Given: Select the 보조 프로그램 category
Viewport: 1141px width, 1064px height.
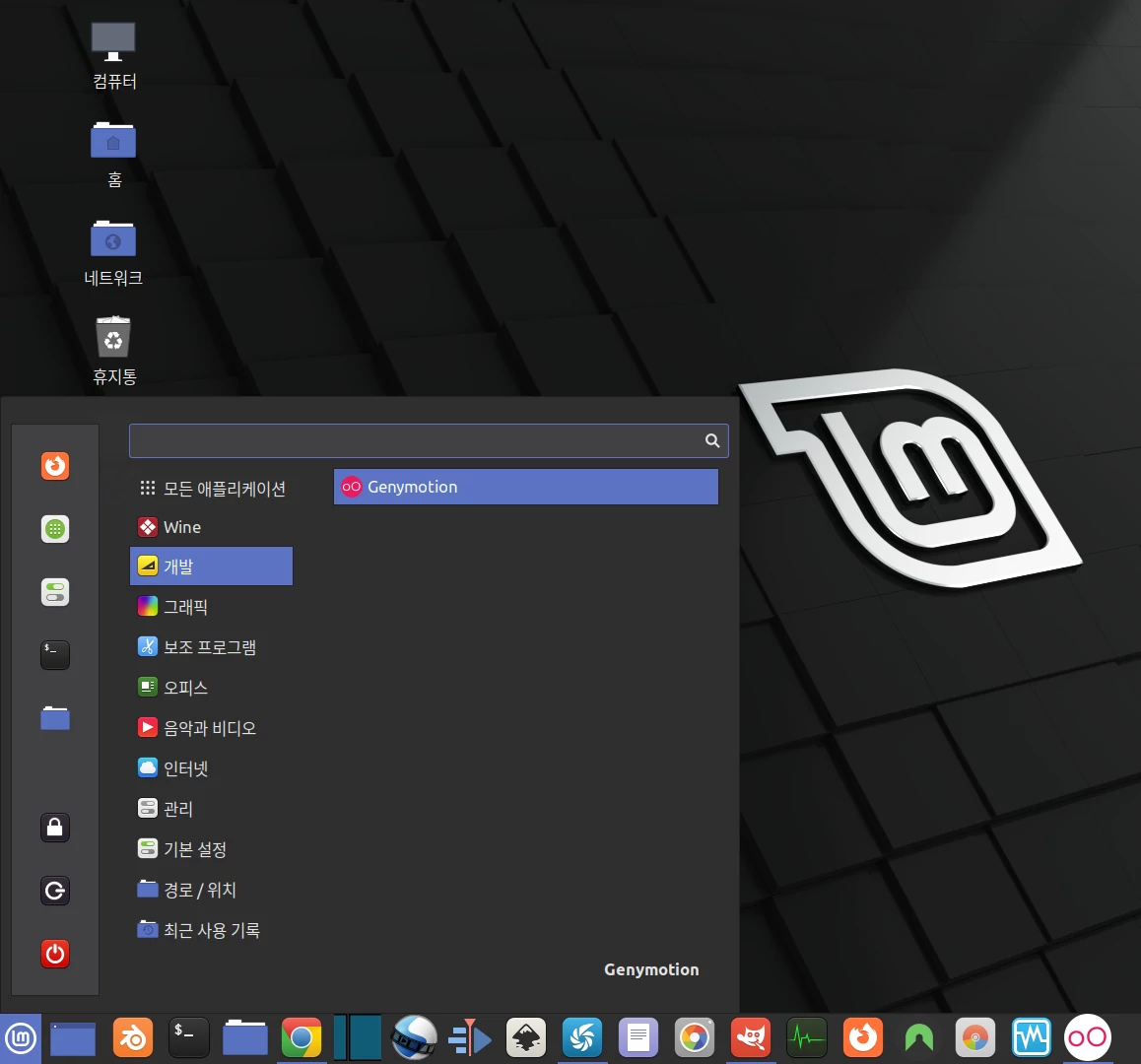Looking at the screenshot, I should [211, 647].
